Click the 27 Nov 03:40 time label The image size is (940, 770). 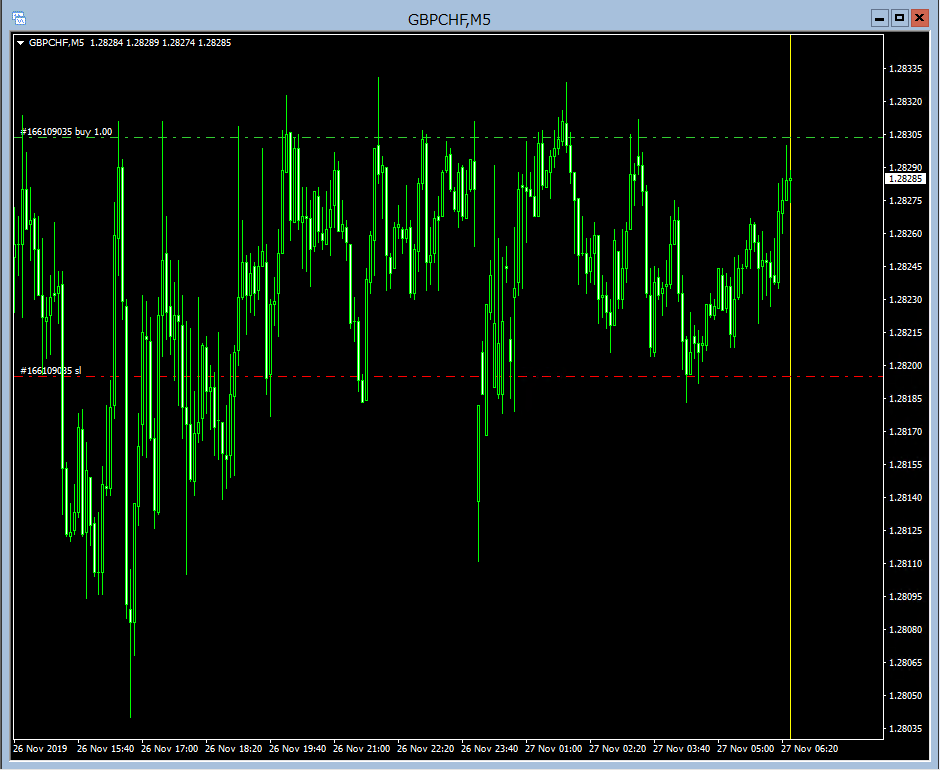[x=682, y=748]
